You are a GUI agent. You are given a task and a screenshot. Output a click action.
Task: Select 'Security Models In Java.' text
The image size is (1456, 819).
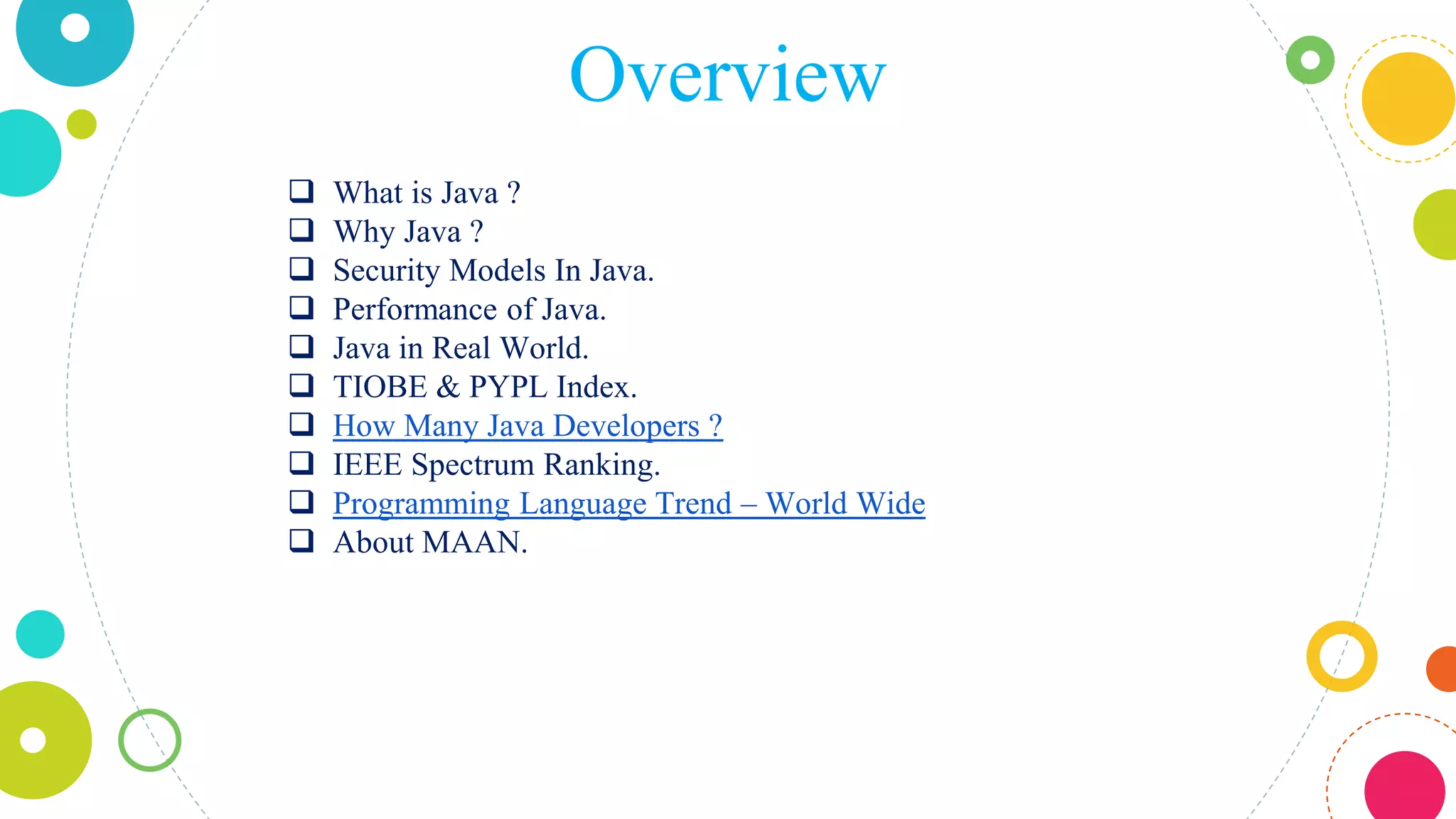coord(493,271)
